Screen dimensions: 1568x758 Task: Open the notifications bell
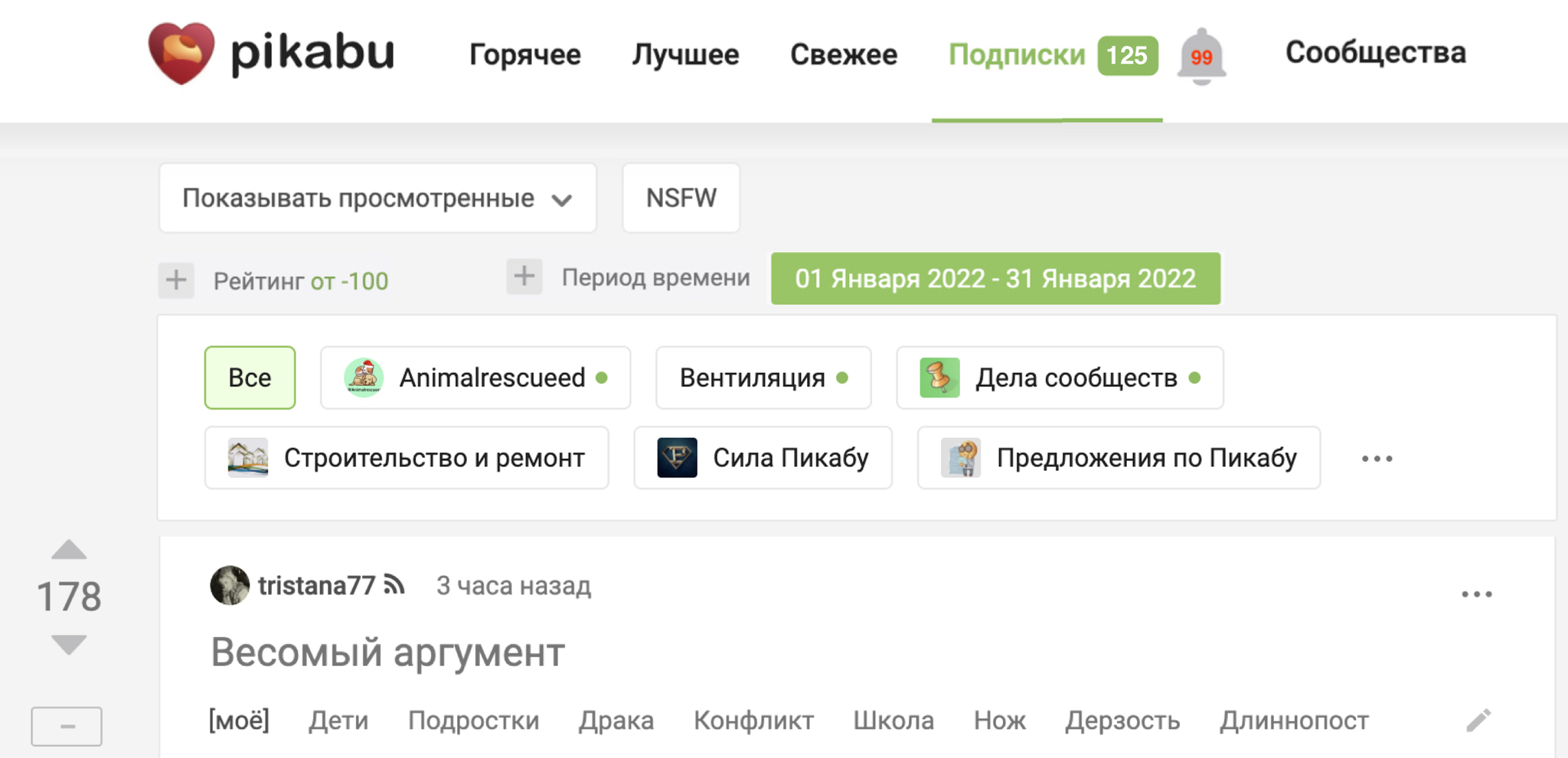click(x=1200, y=56)
